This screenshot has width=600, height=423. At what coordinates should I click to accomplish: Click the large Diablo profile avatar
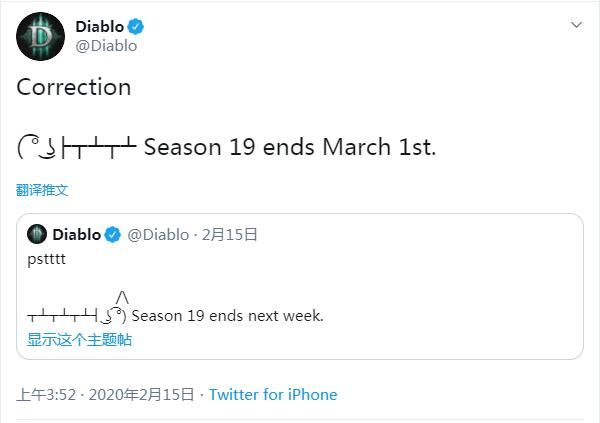pyautogui.click(x=40, y=35)
